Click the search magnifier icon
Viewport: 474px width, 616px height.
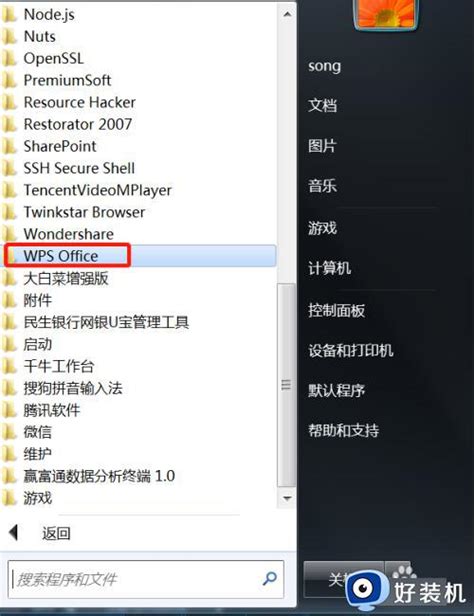(269, 579)
